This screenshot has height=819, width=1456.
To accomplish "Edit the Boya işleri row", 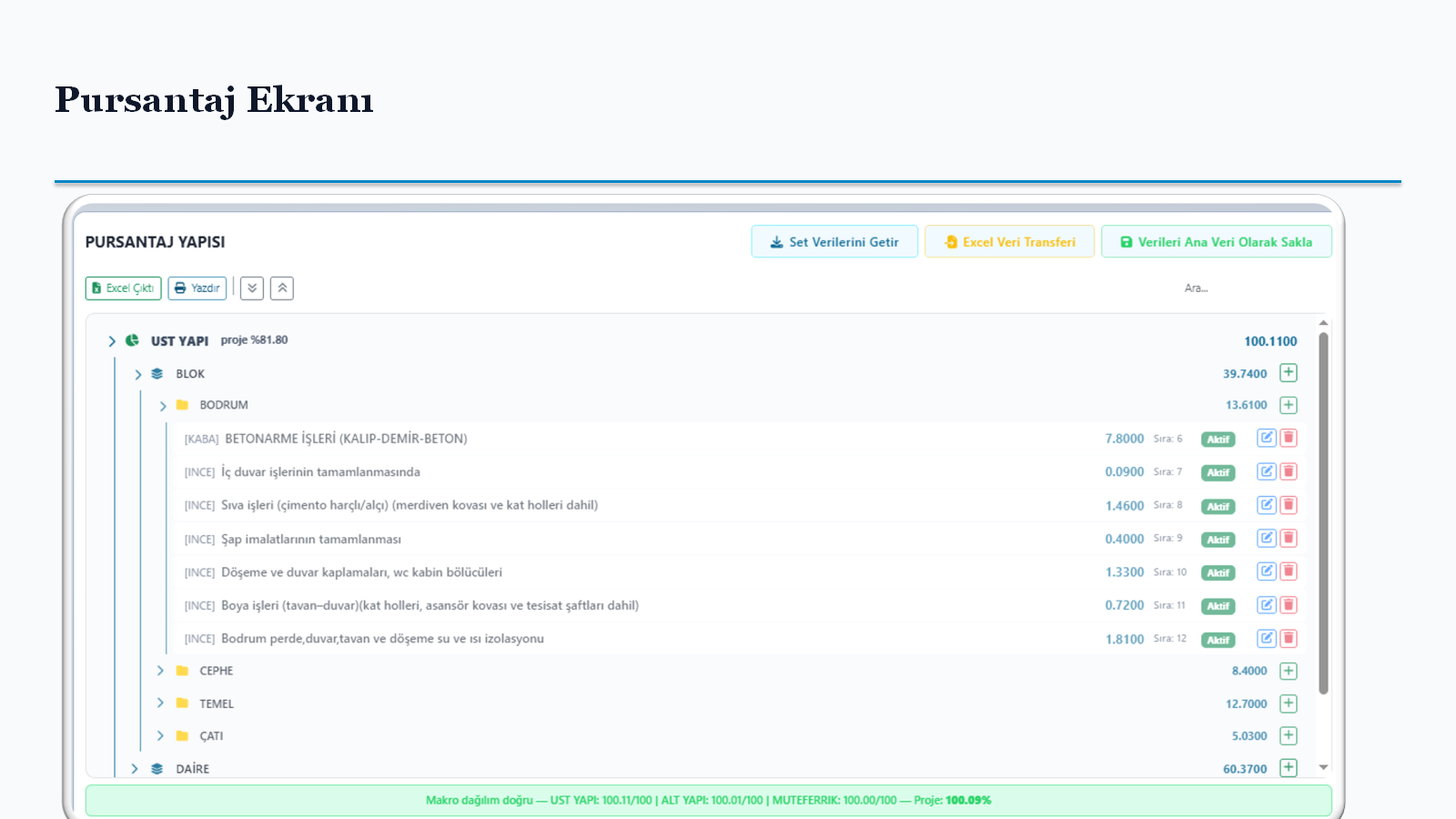I will (x=1267, y=605).
